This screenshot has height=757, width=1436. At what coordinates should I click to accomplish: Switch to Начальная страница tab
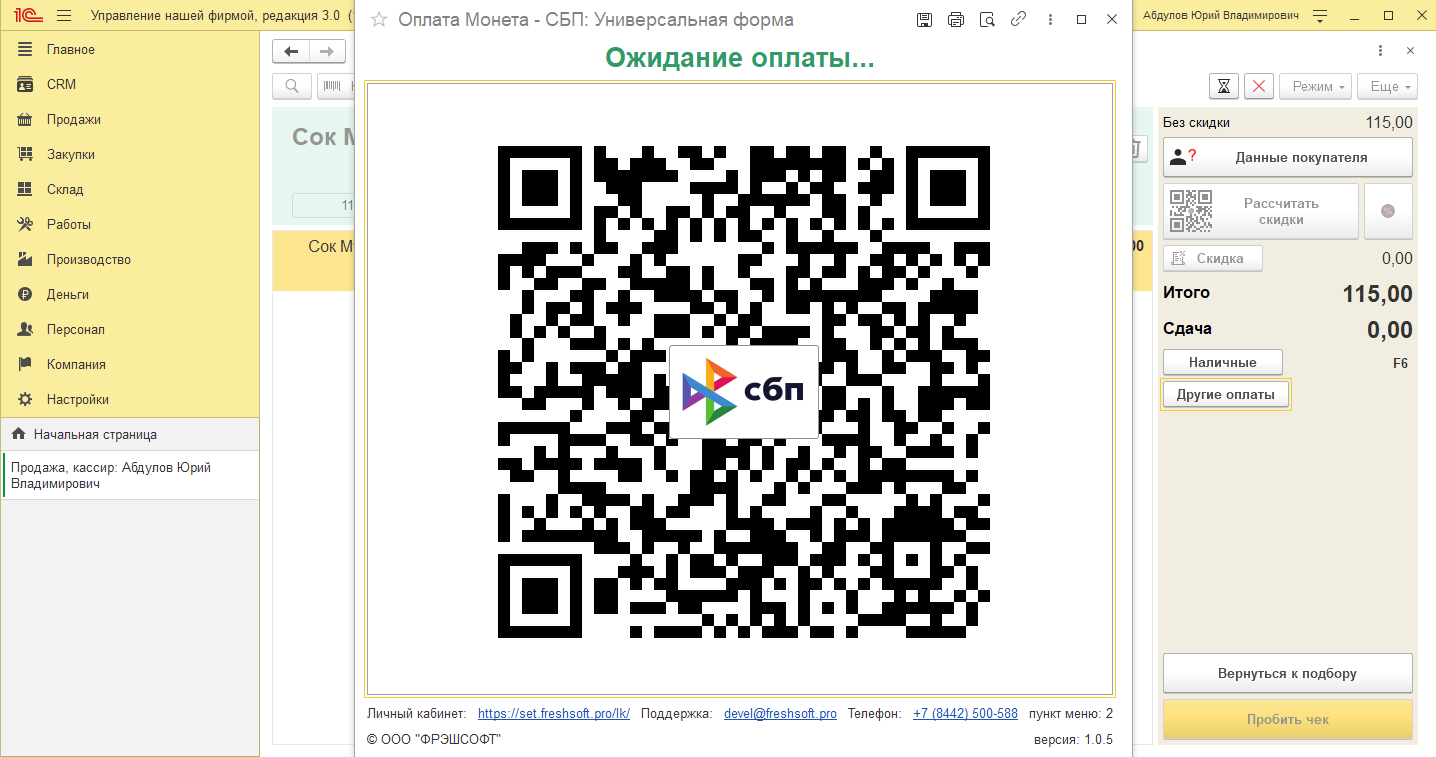(x=130, y=434)
